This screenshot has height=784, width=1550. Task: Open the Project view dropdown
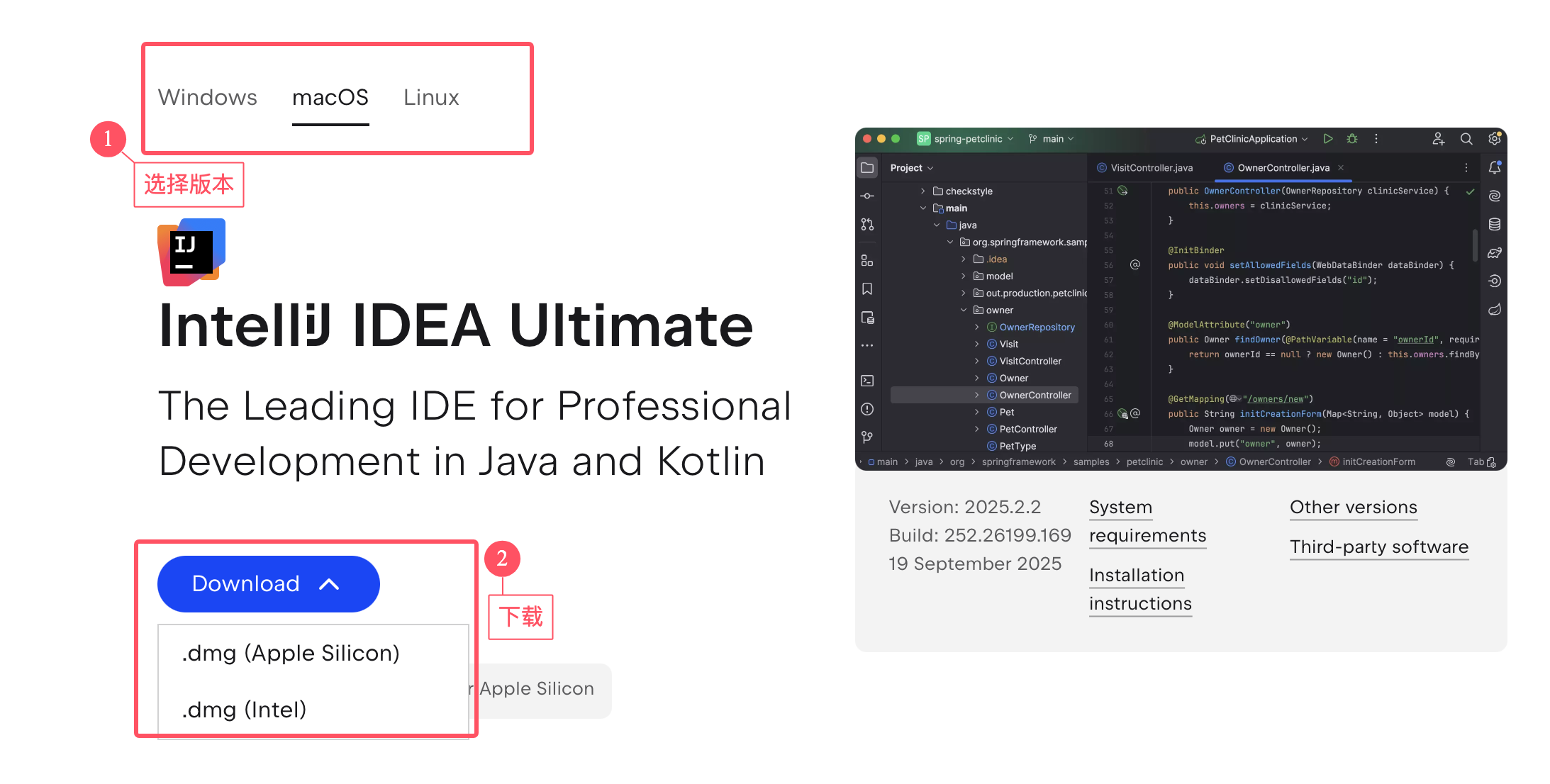click(x=912, y=168)
